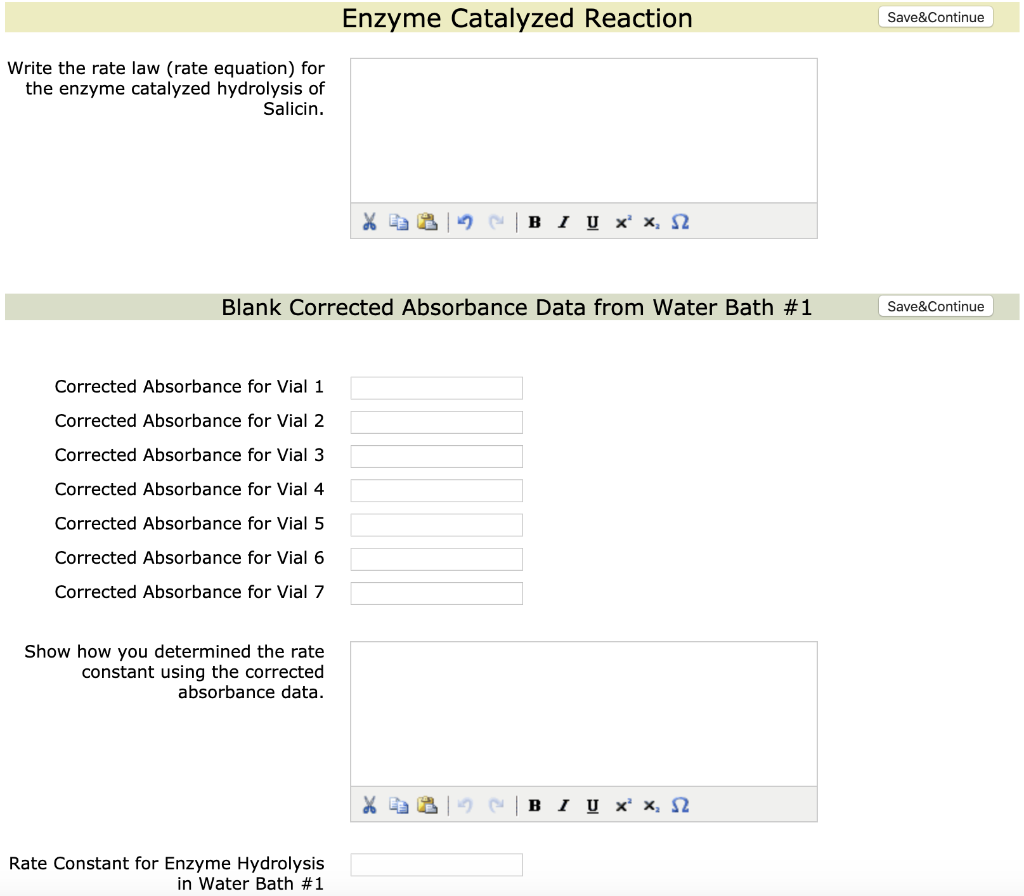1024x896 pixels.
Task: Toggle Underline in the rate law editor toolbar
Action: point(592,223)
